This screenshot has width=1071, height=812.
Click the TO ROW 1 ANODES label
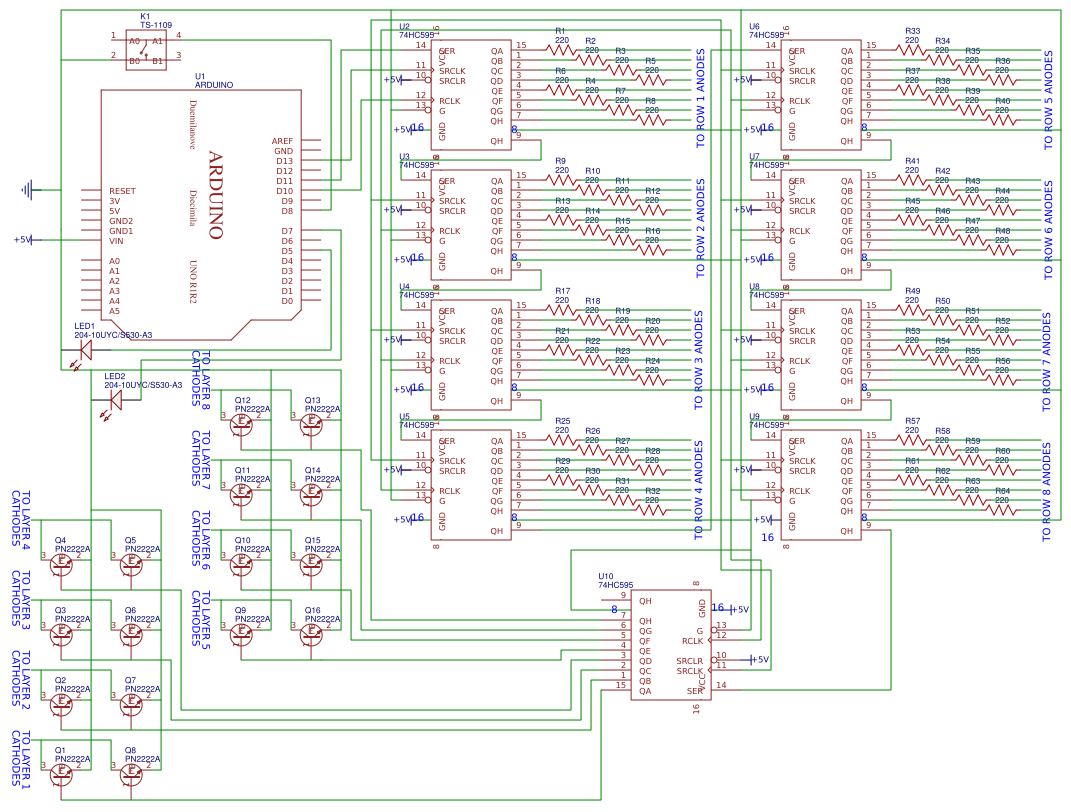pyautogui.click(x=700, y=98)
